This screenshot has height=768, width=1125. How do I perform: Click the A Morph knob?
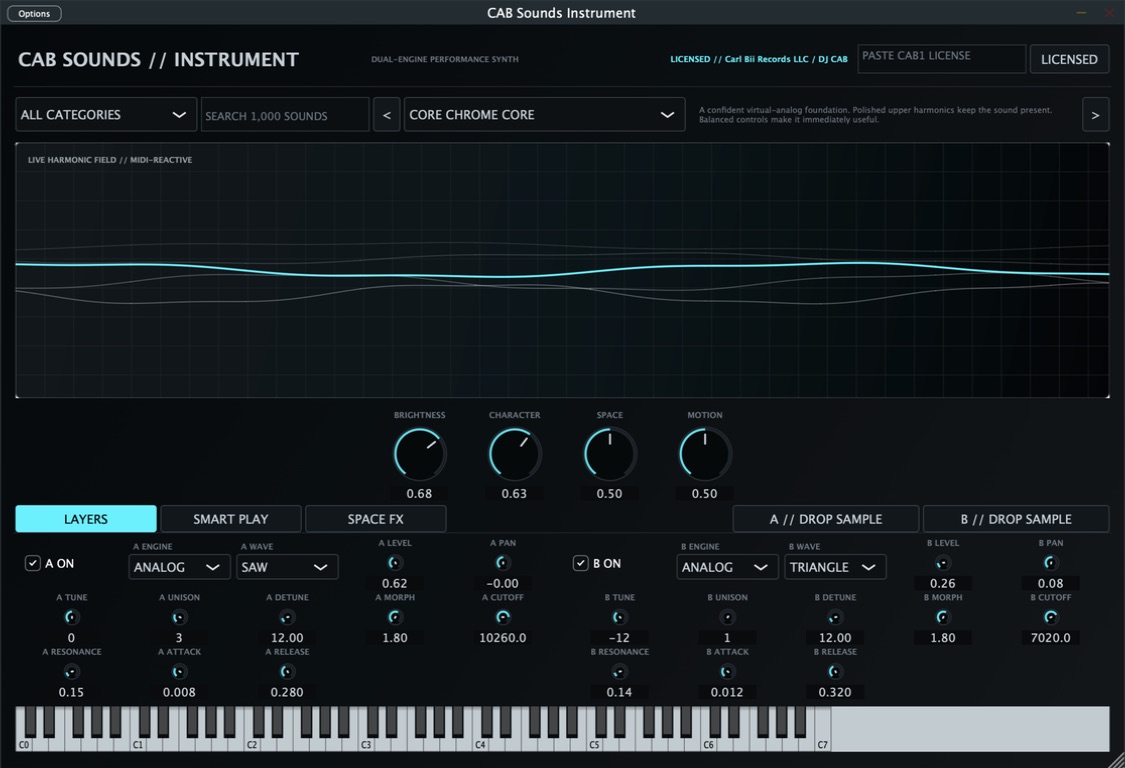click(395, 617)
